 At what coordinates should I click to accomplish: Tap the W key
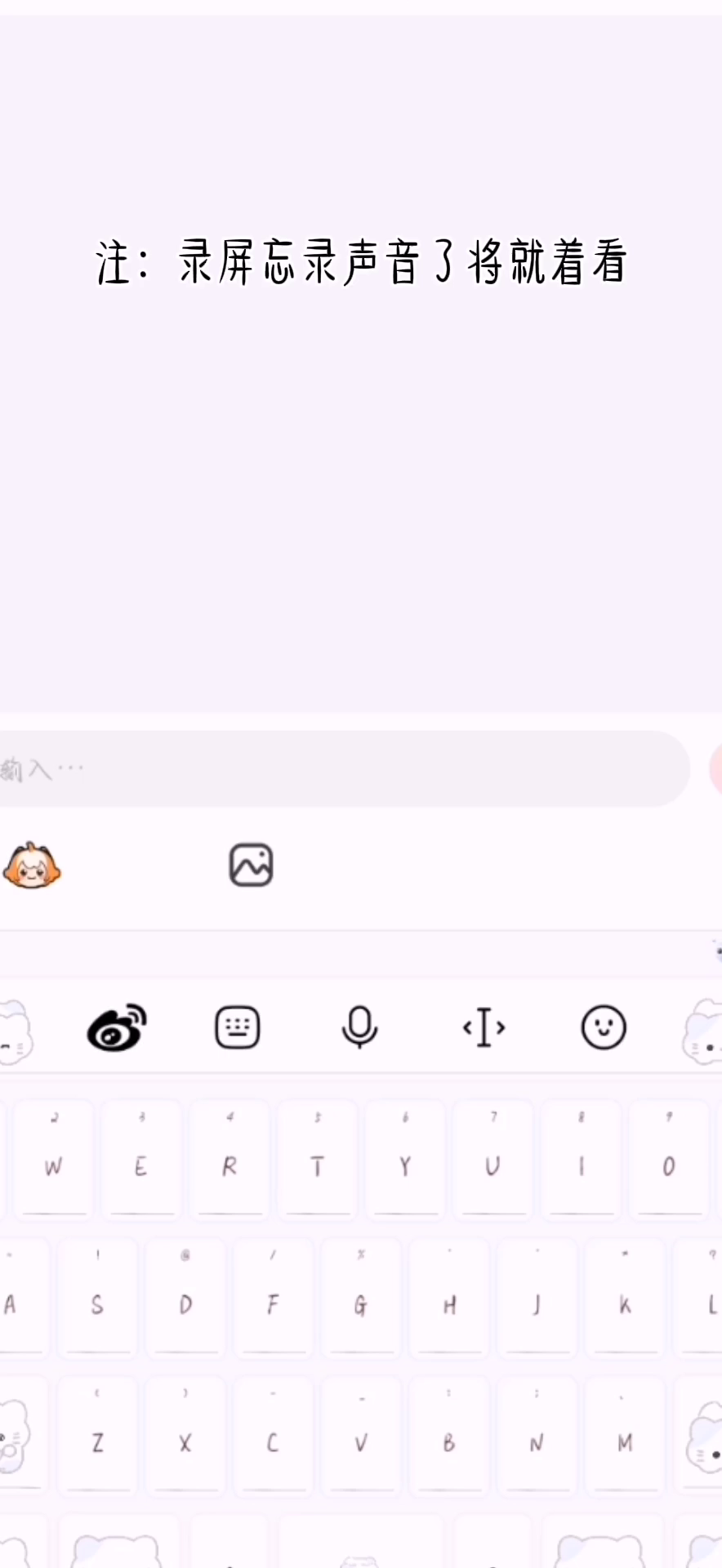(53, 1157)
